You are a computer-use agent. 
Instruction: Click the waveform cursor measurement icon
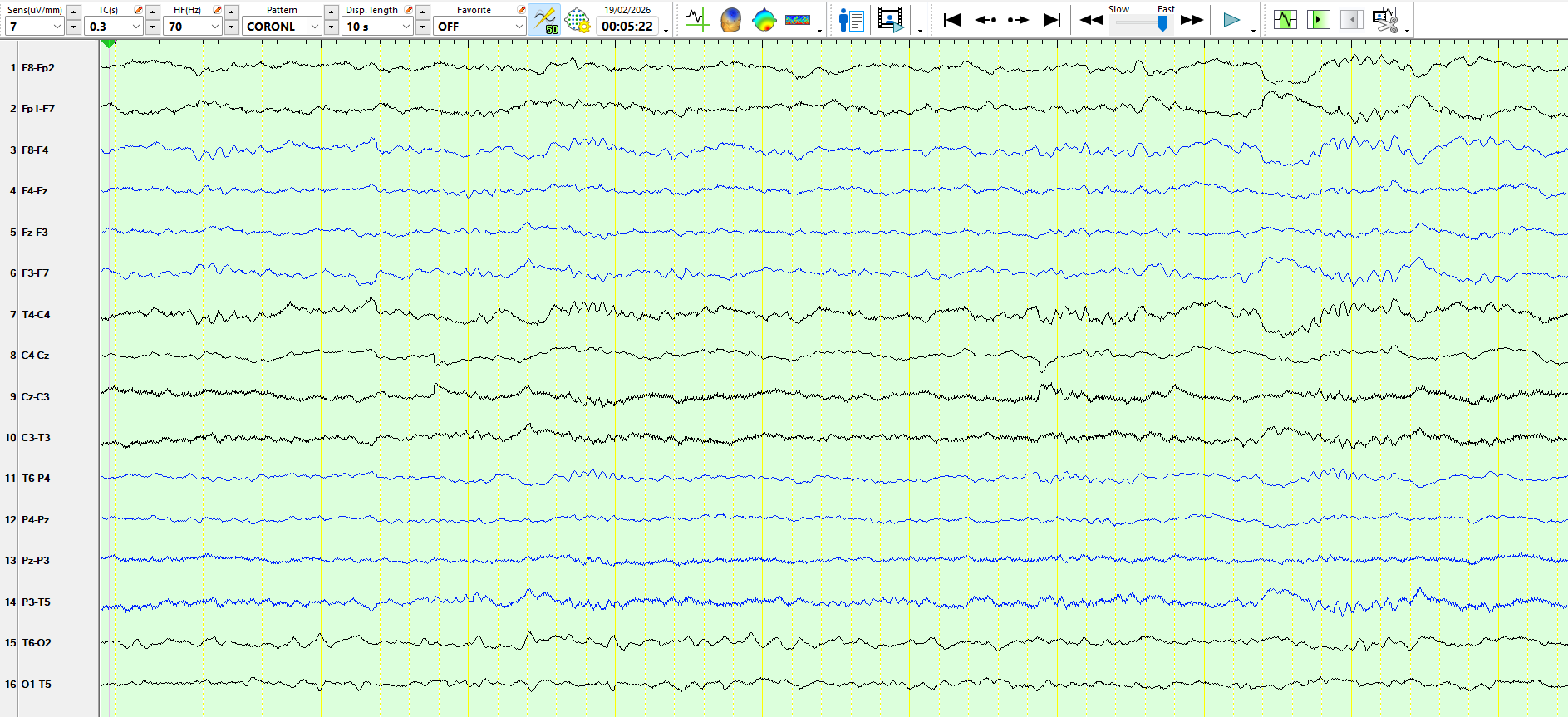[x=697, y=20]
